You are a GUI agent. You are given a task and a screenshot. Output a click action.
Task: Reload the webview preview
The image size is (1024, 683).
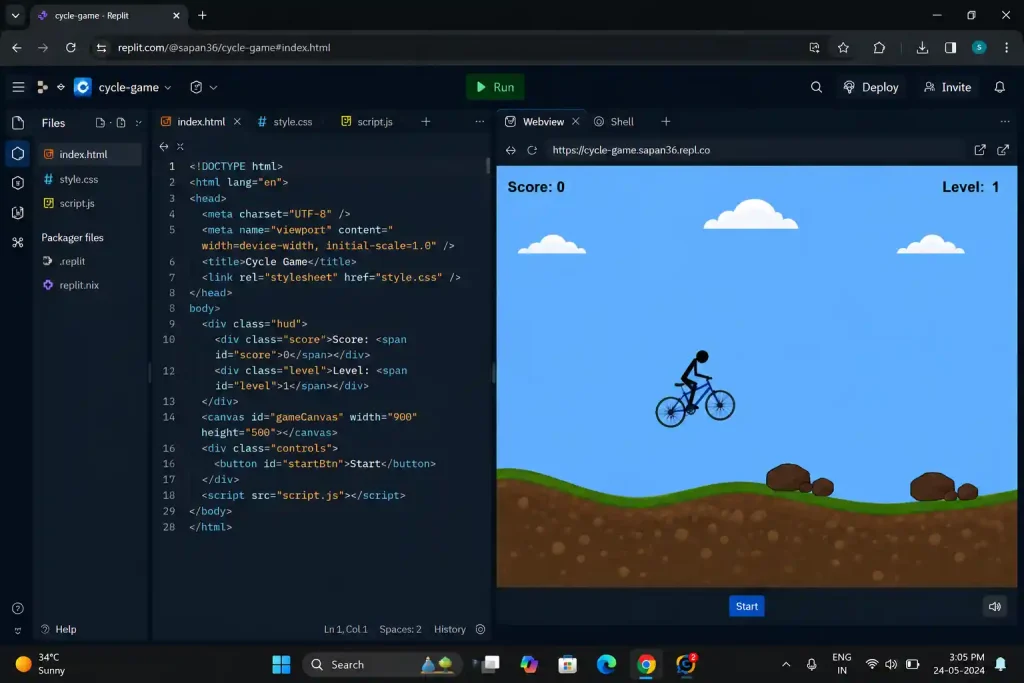pyautogui.click(x=532, y=150)
